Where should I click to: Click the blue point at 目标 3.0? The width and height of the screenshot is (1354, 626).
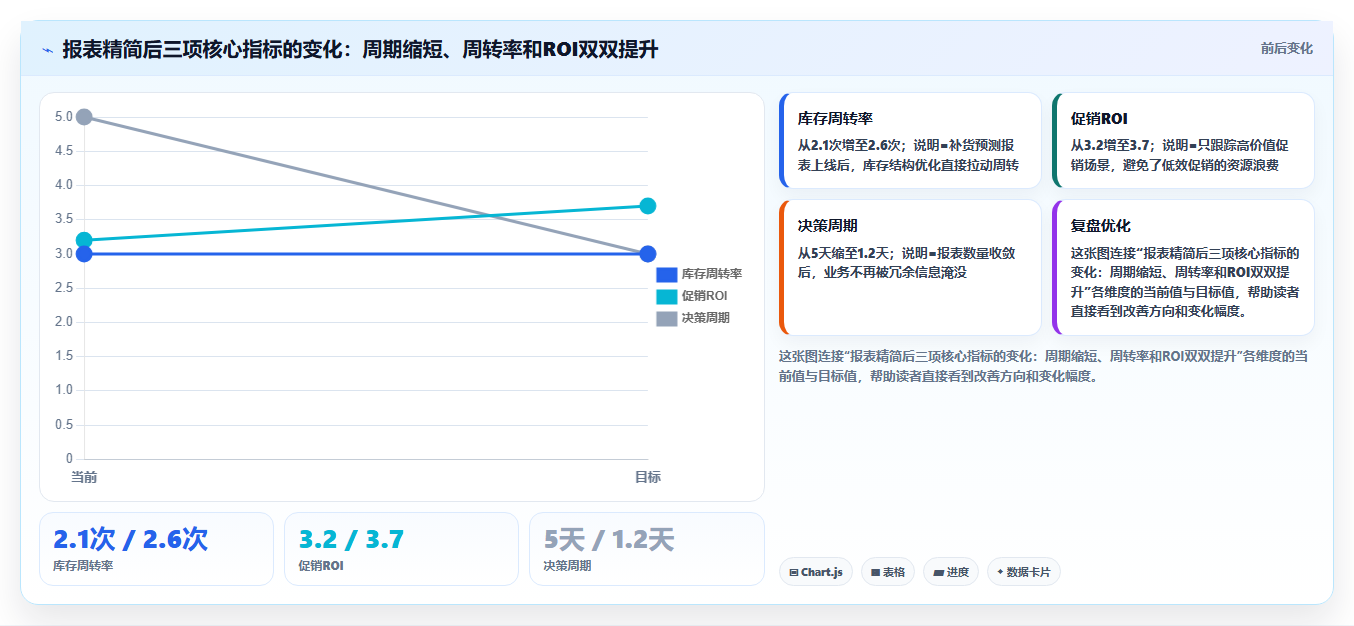click(x=647, y=254)
